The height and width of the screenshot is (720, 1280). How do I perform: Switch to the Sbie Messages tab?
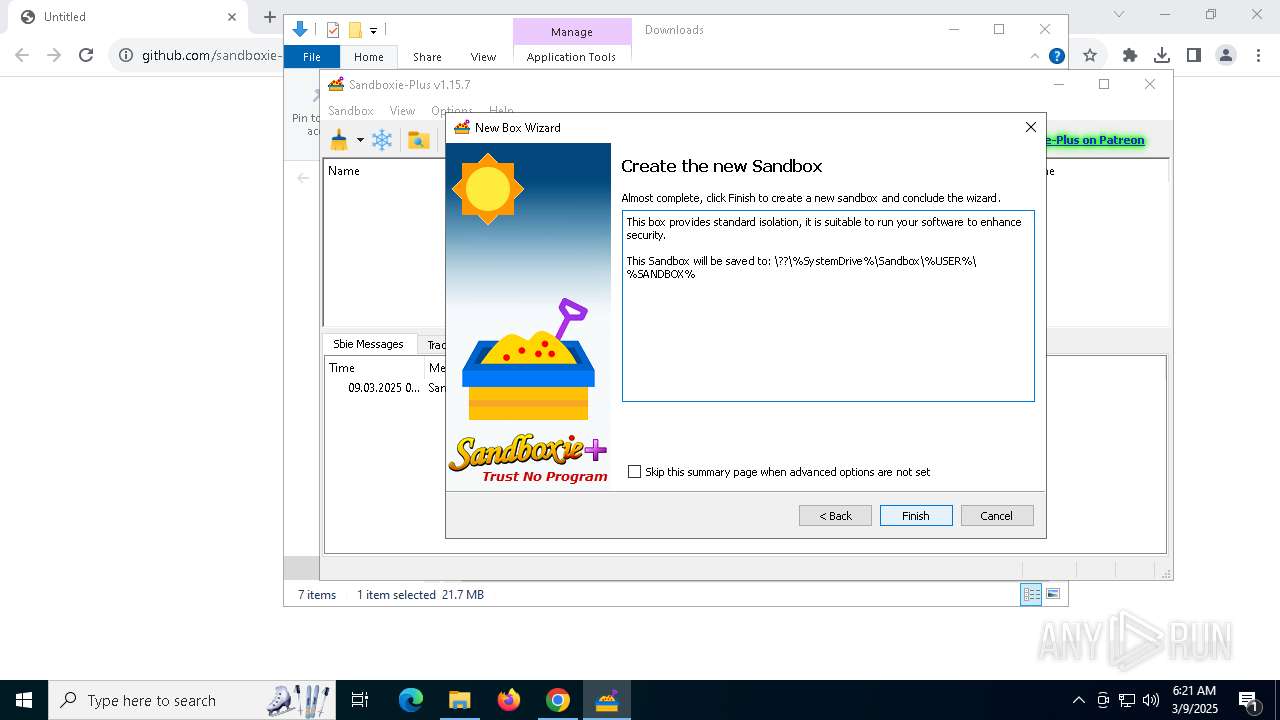tap(368, 344)
